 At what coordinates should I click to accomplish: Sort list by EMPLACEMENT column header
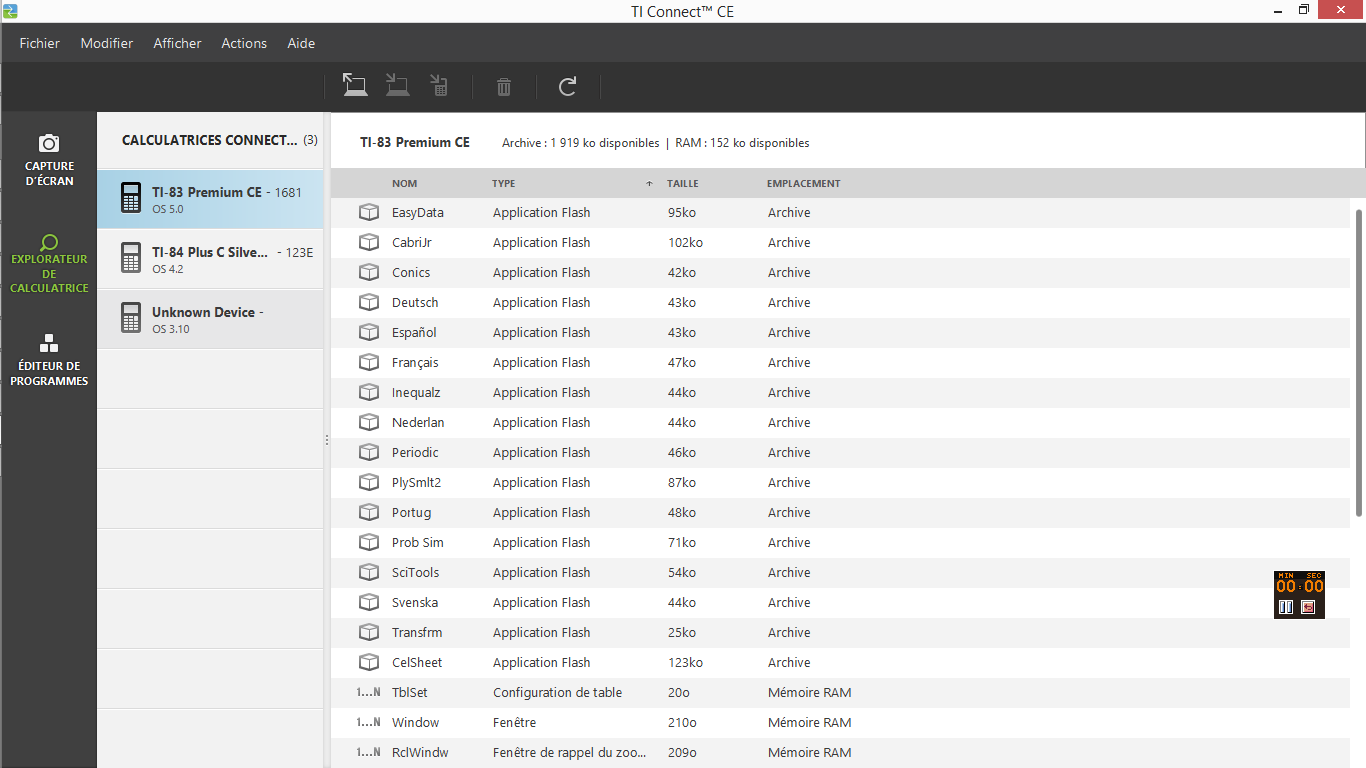[804, 183]
